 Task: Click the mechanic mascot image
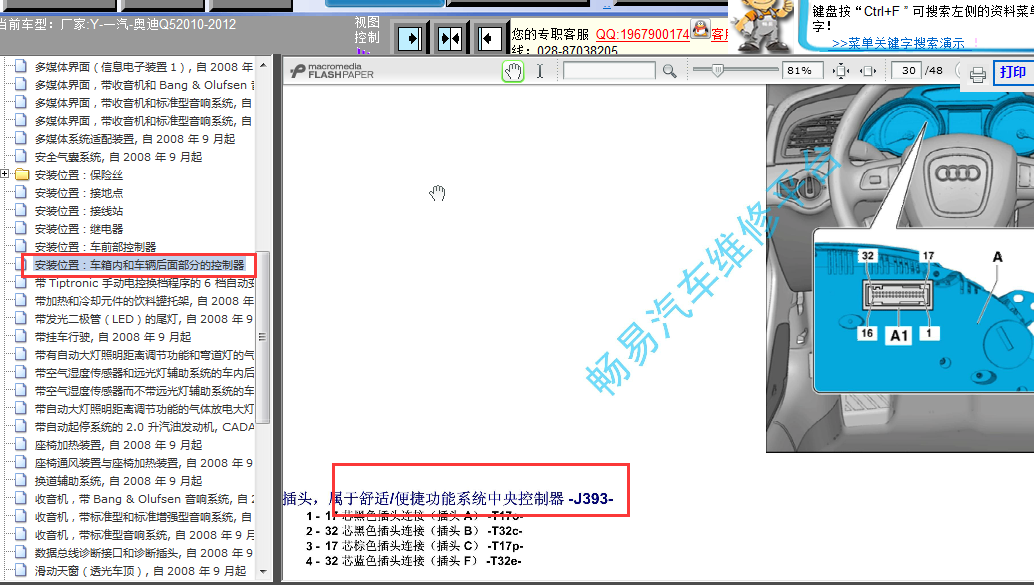click(x=765, y=25)
